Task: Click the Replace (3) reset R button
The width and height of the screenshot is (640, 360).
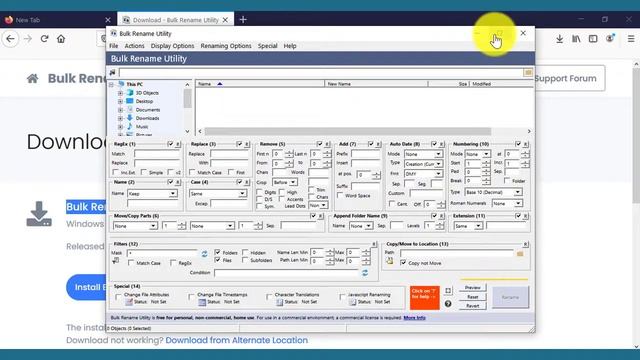Action: tap(247, 144)
